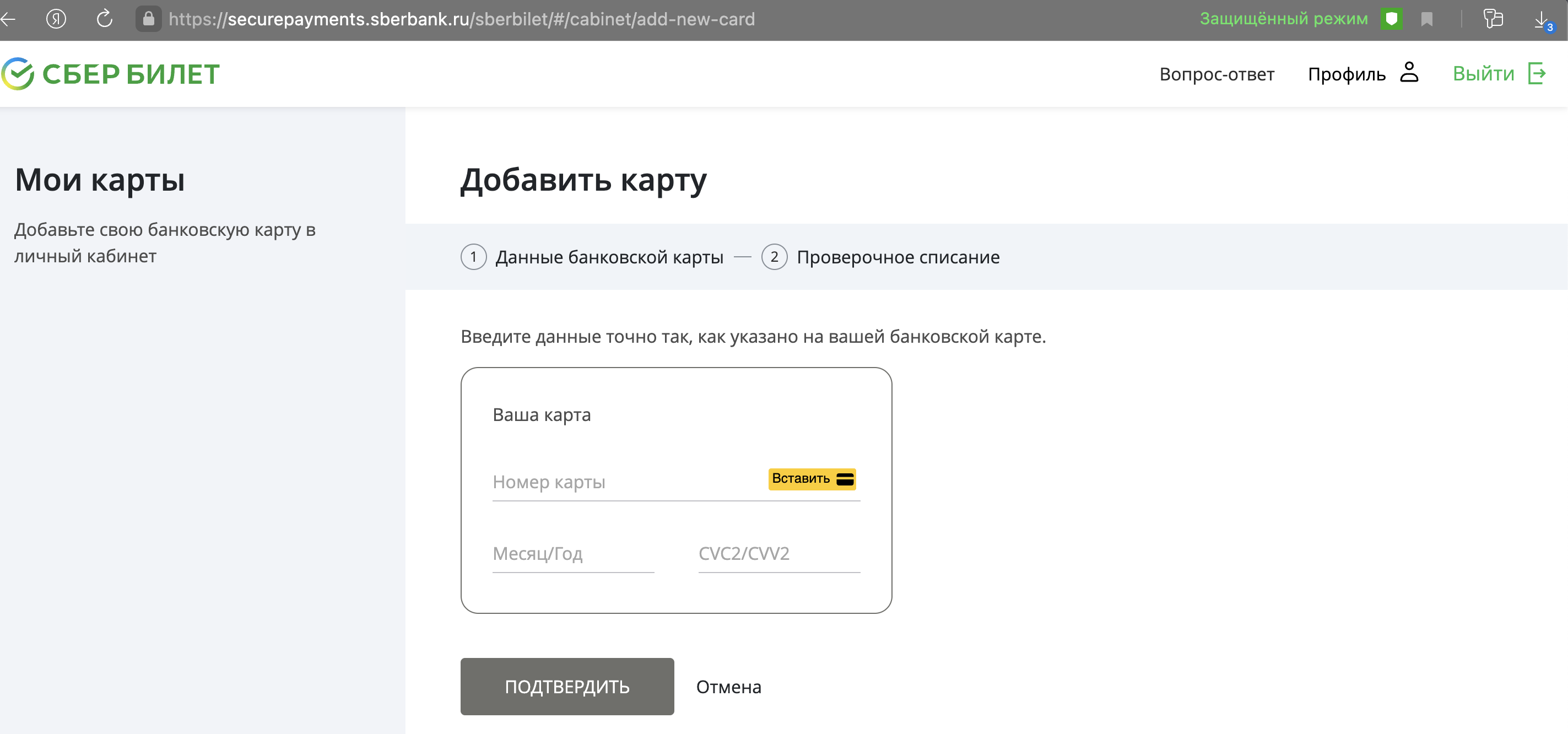1568x734 pixels.
Task: Click the browser back arrow
Action: point(8,19)
